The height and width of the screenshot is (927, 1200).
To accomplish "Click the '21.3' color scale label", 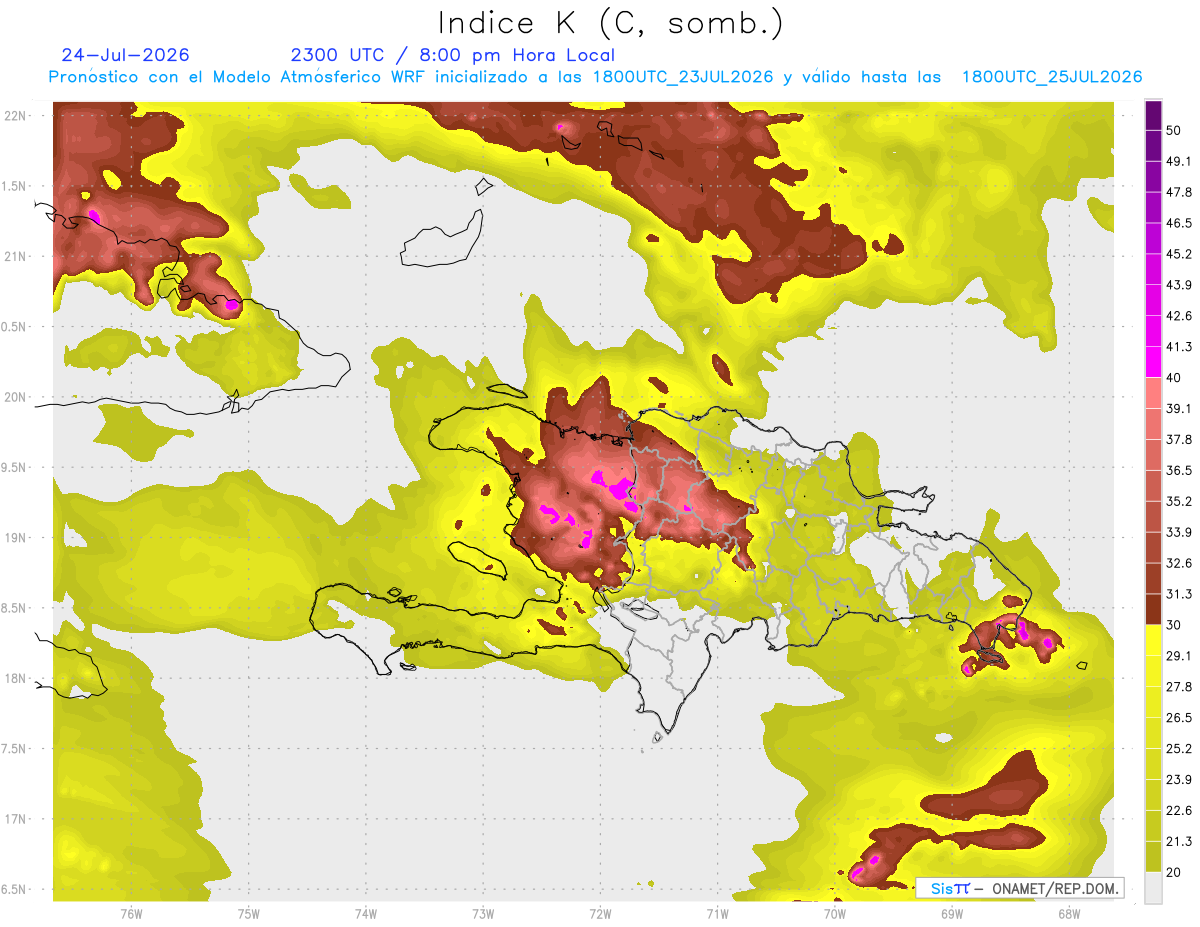I will tap(1179, 841).
